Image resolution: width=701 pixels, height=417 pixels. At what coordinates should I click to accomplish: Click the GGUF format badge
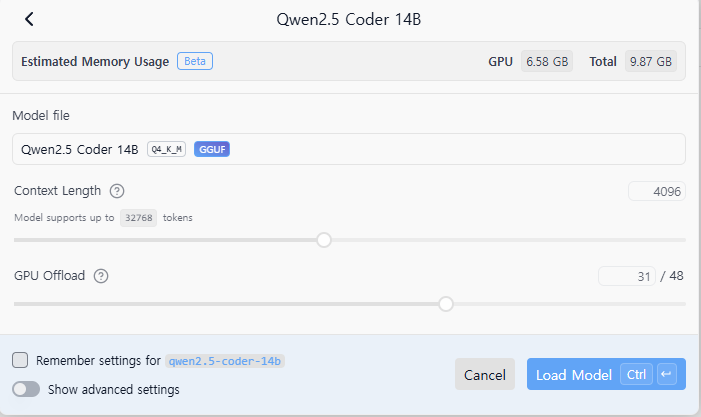212,149
